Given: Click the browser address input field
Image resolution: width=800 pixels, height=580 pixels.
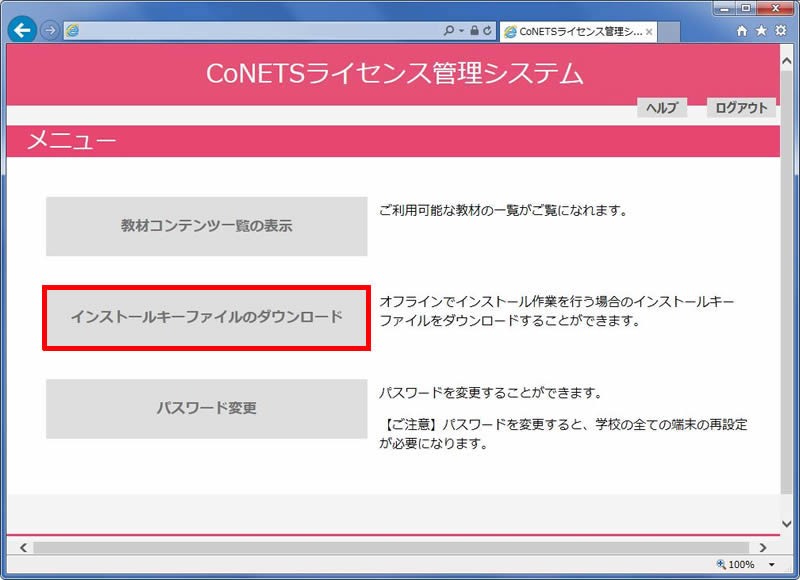Looking at the screenshot, I should coord(260,31).
